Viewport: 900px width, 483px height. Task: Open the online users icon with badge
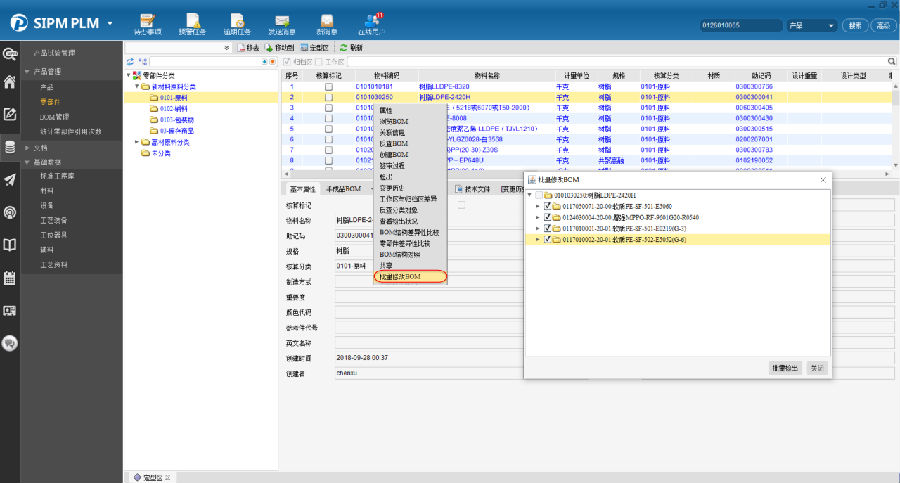pyautogui.click(x=373, y=22)
